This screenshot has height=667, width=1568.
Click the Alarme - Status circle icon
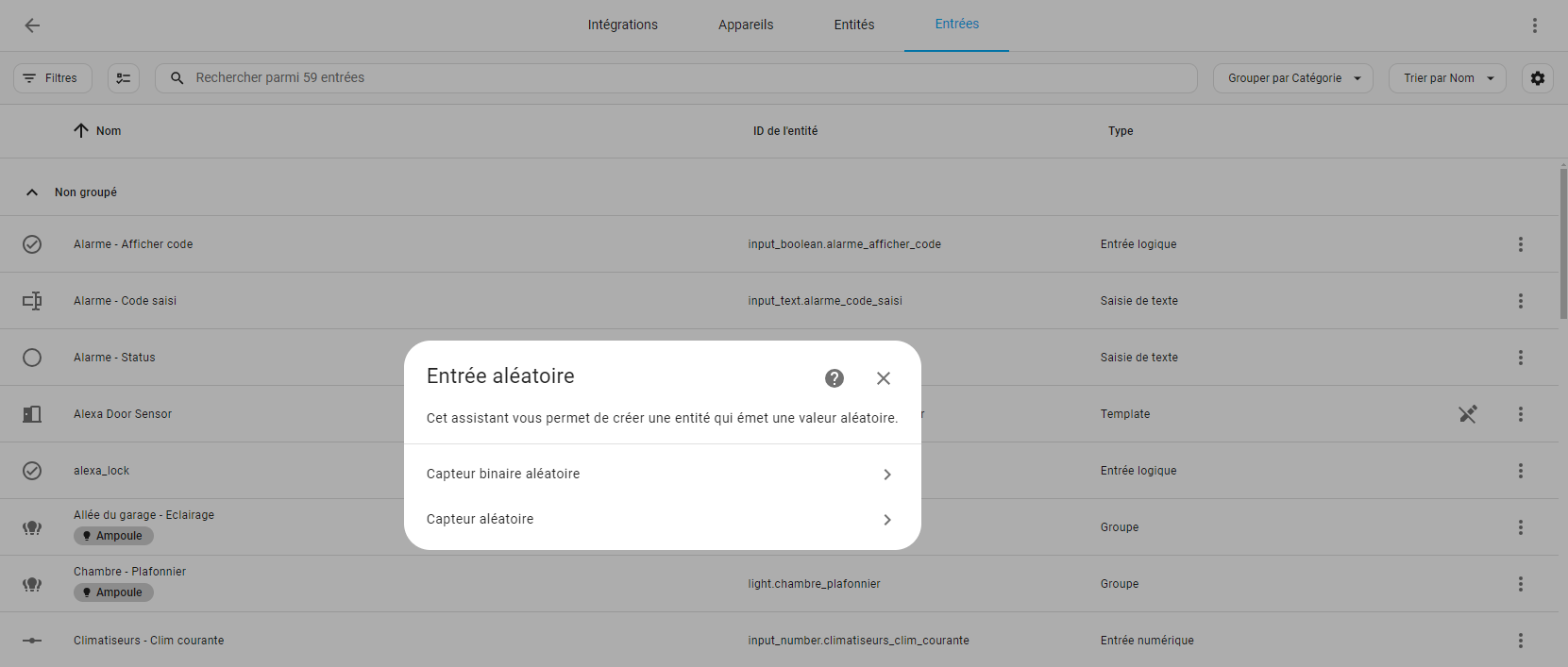pyautogui.click(x=32, y=358)
